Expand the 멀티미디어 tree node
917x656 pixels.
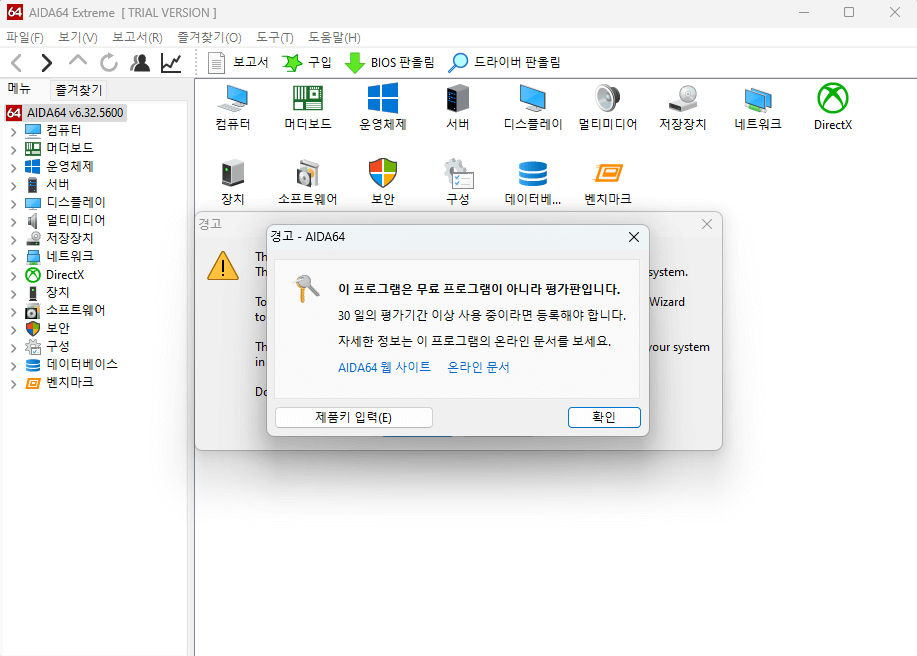pos(13,222)
